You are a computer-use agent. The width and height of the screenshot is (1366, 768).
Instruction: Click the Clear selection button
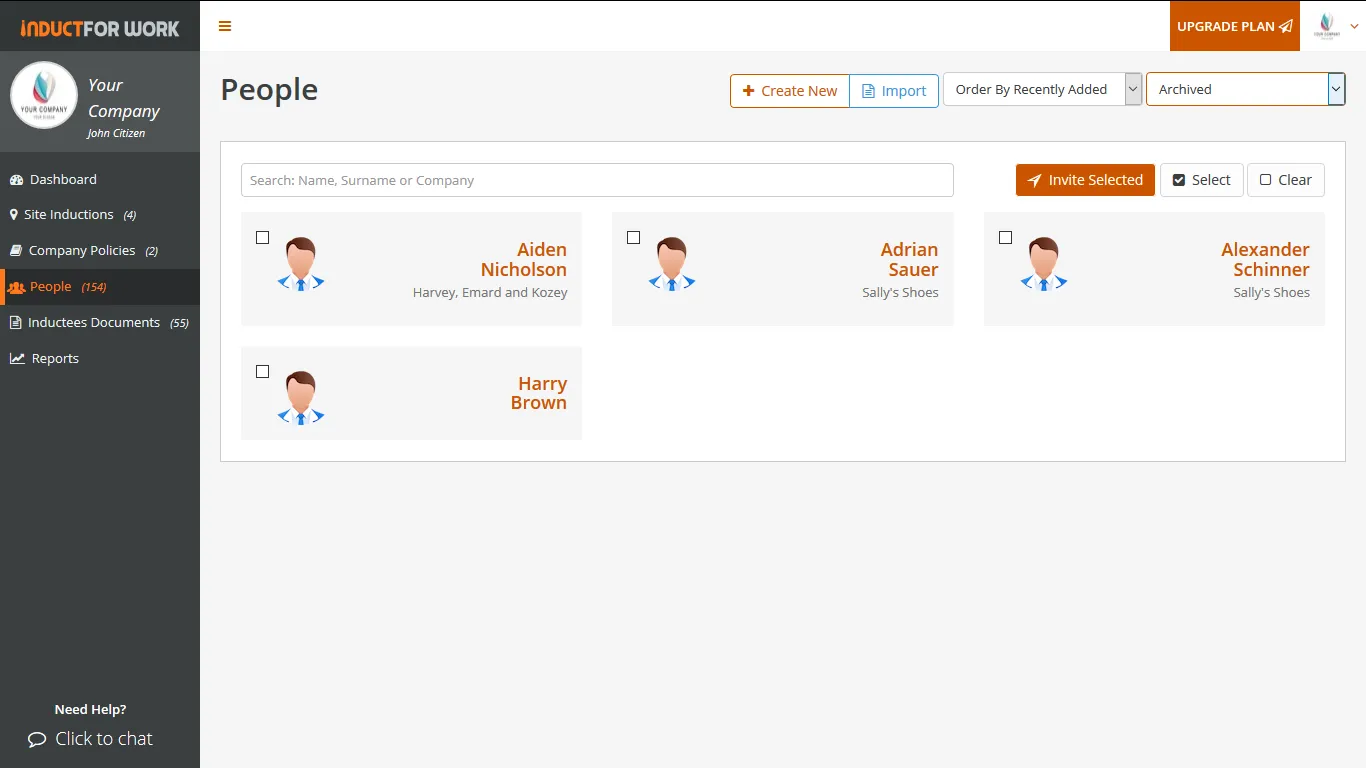tap(1286, 180)
